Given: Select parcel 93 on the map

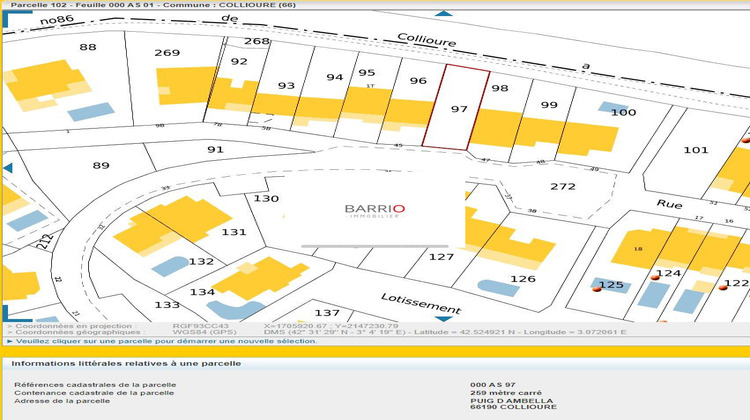Looking at the screenshot, I should click(x=286, y=86).
